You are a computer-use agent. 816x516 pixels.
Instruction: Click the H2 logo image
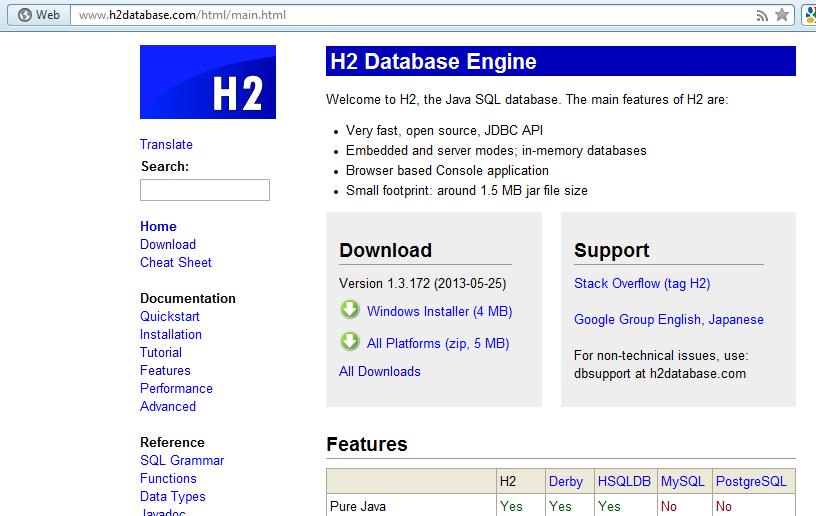[x=208, y=82]
